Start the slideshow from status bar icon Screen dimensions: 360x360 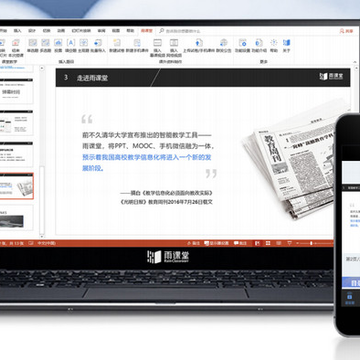[x=289, y=243]
